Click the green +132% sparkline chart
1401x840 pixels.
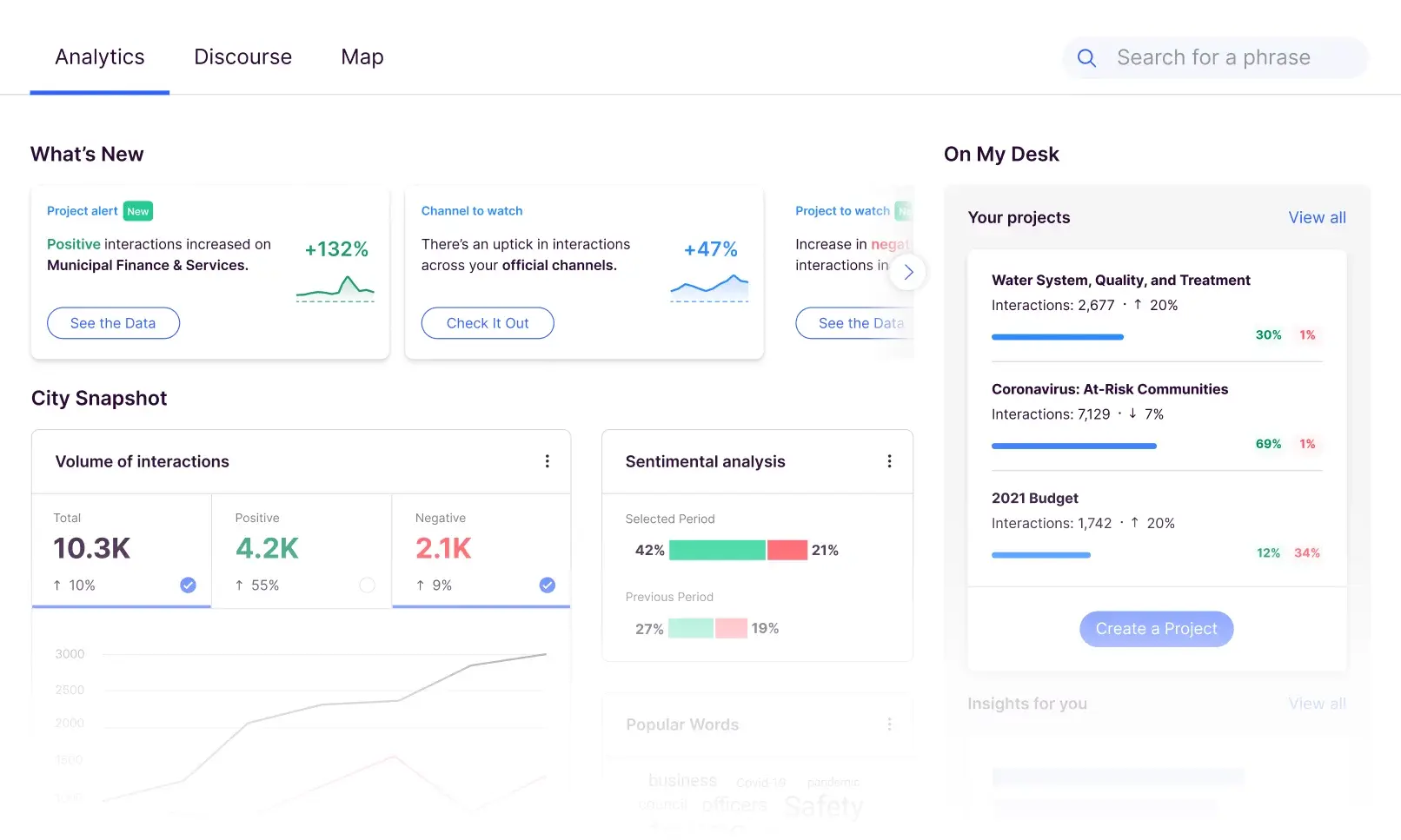point(335,288)
